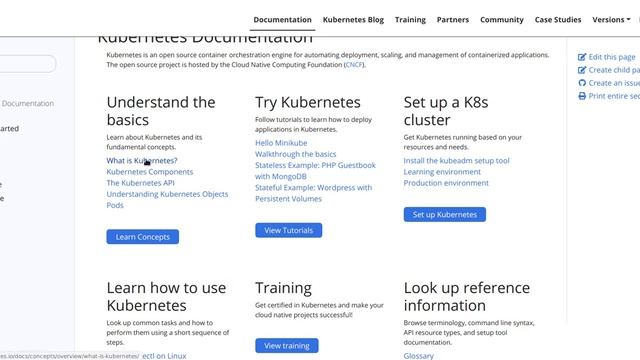Viewport: 640px width, 360px height.
Task: Open the Documentation nav tab
Action: pos(282,20)
